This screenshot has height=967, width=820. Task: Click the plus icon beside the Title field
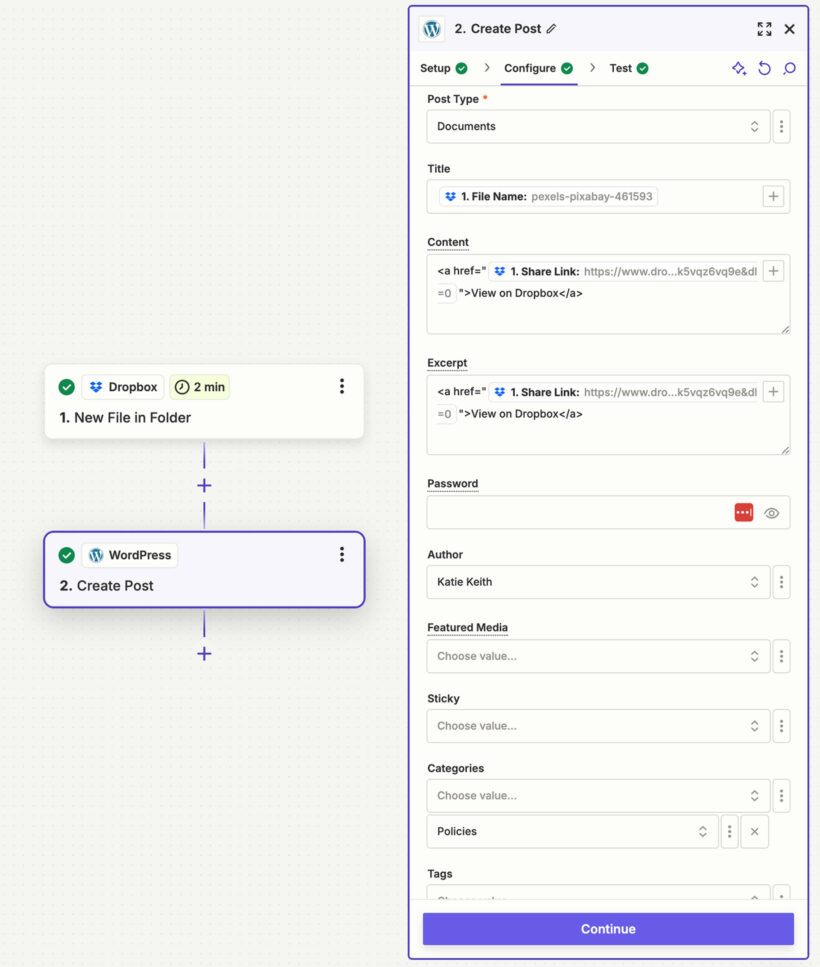click(x=773, y=196)
